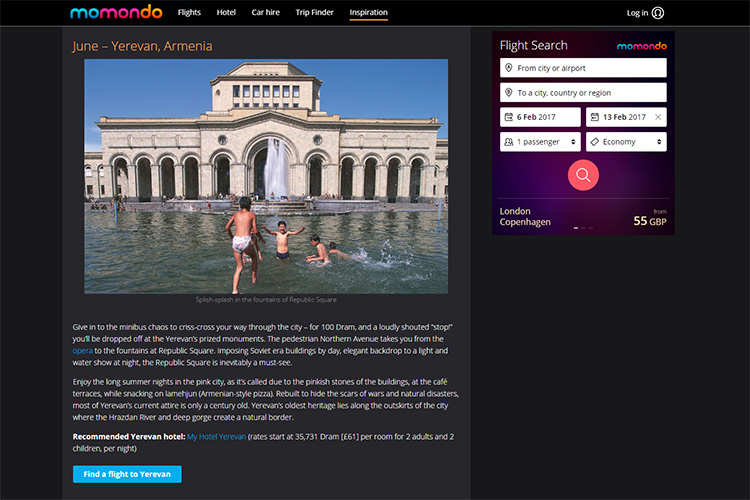Click the 55 GBP price
Image resolution: width=750 pixels, height=500 pixels.
650,221
